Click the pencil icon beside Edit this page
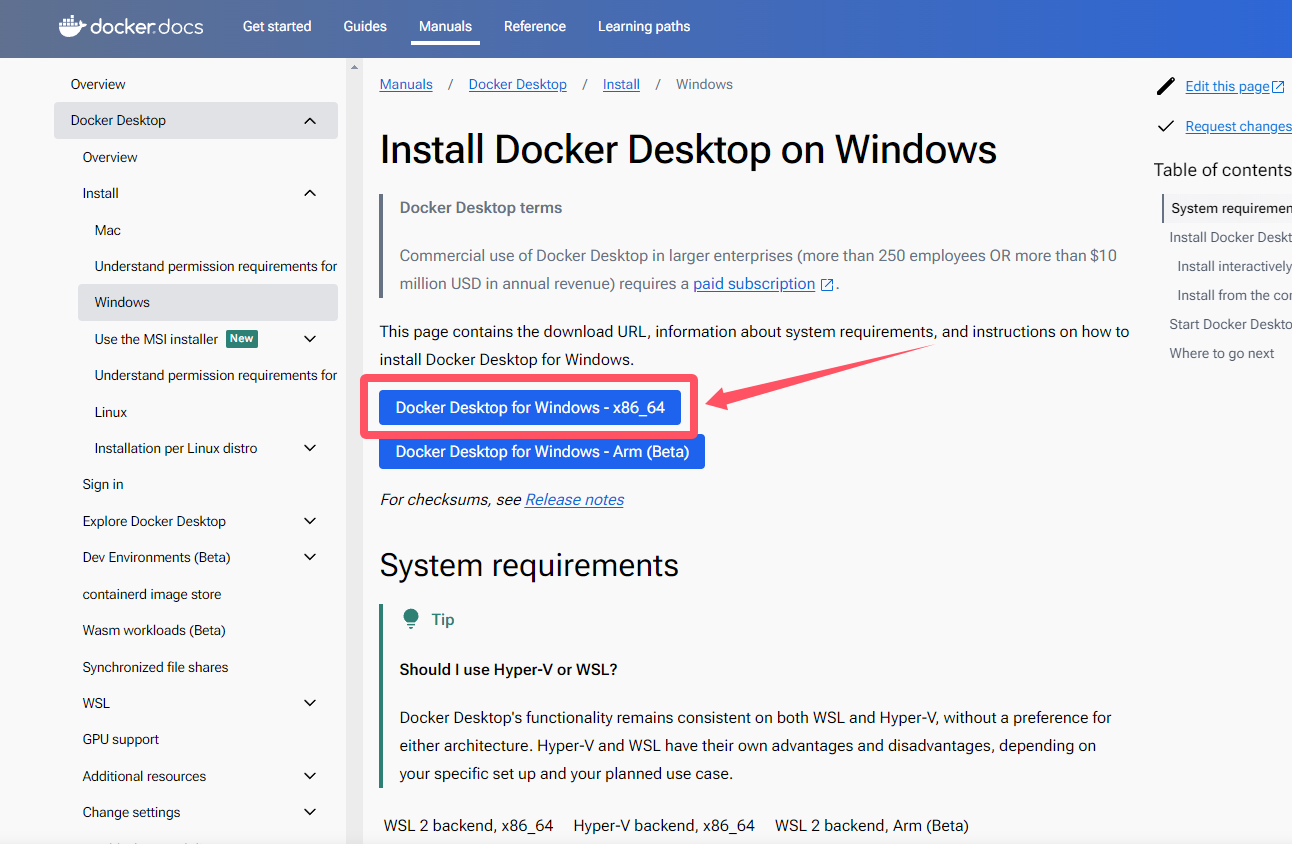This screenshot has height=844, width=1292. pos(1165,86)
